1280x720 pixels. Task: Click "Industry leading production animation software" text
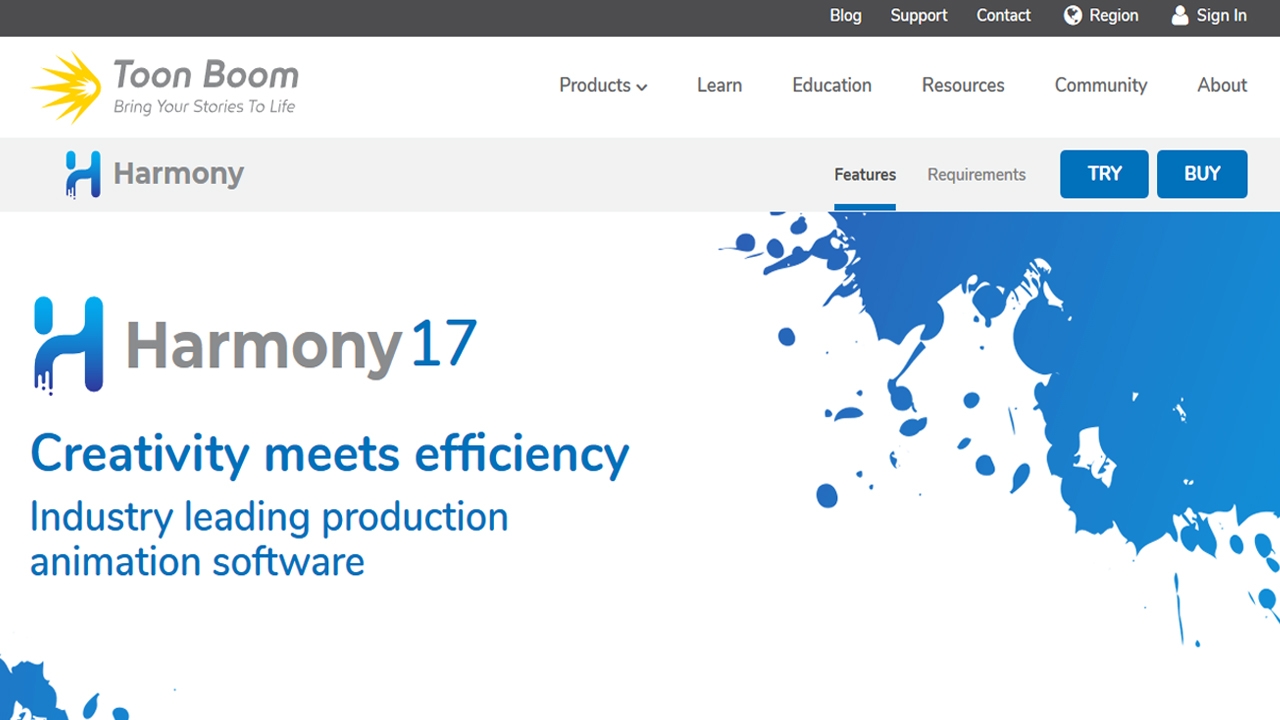point(269,539)
